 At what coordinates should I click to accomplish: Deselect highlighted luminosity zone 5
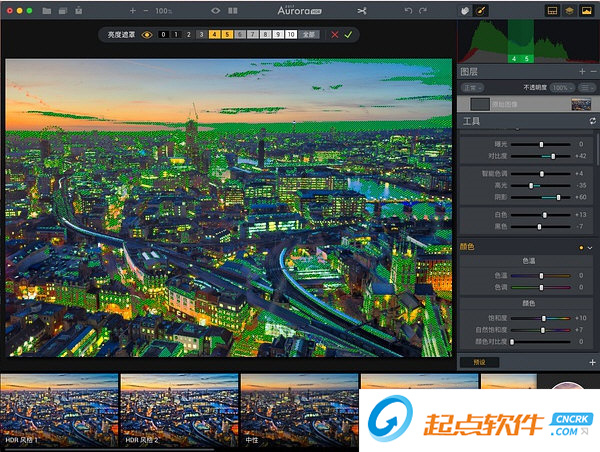pos(227,34)
